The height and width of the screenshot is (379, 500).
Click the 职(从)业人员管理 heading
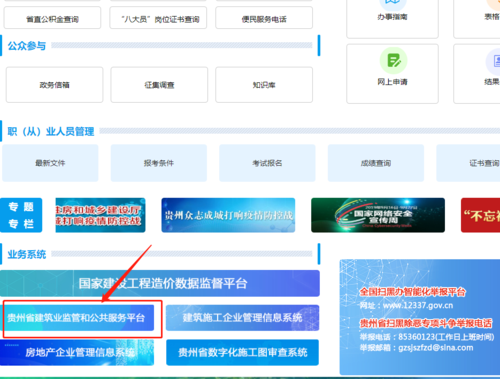51,131
